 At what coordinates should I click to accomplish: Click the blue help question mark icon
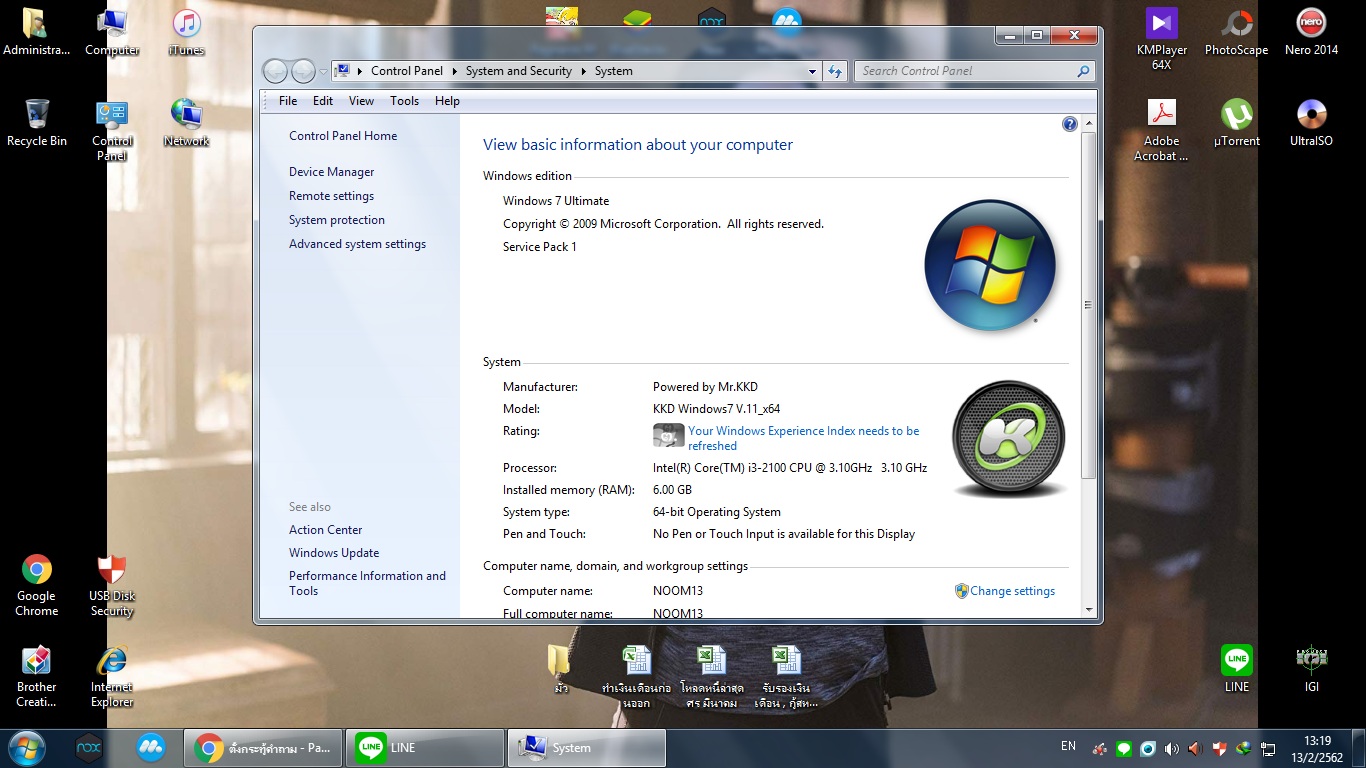(1070, 124)
